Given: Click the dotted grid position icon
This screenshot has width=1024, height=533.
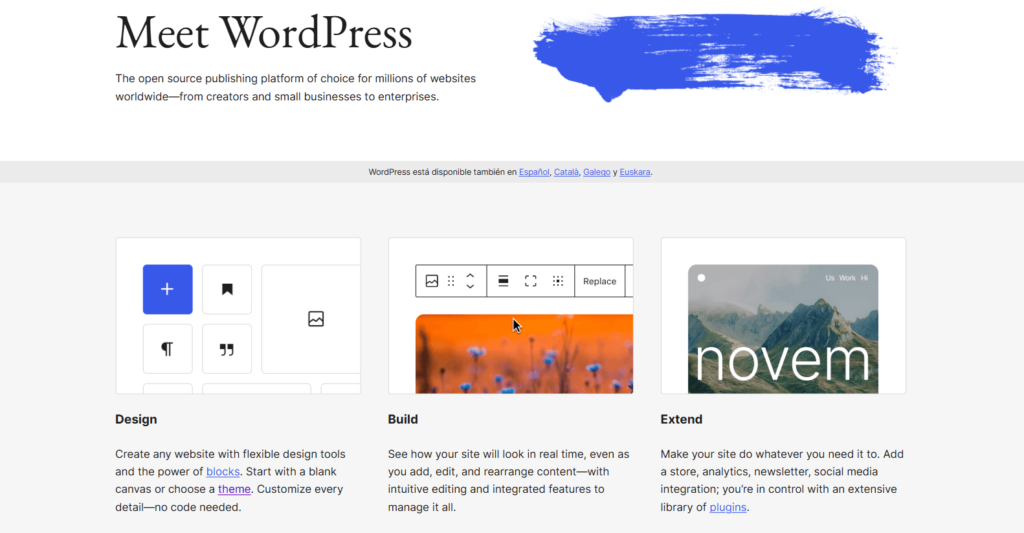Looking at the screenshot, I should (558, 281).
